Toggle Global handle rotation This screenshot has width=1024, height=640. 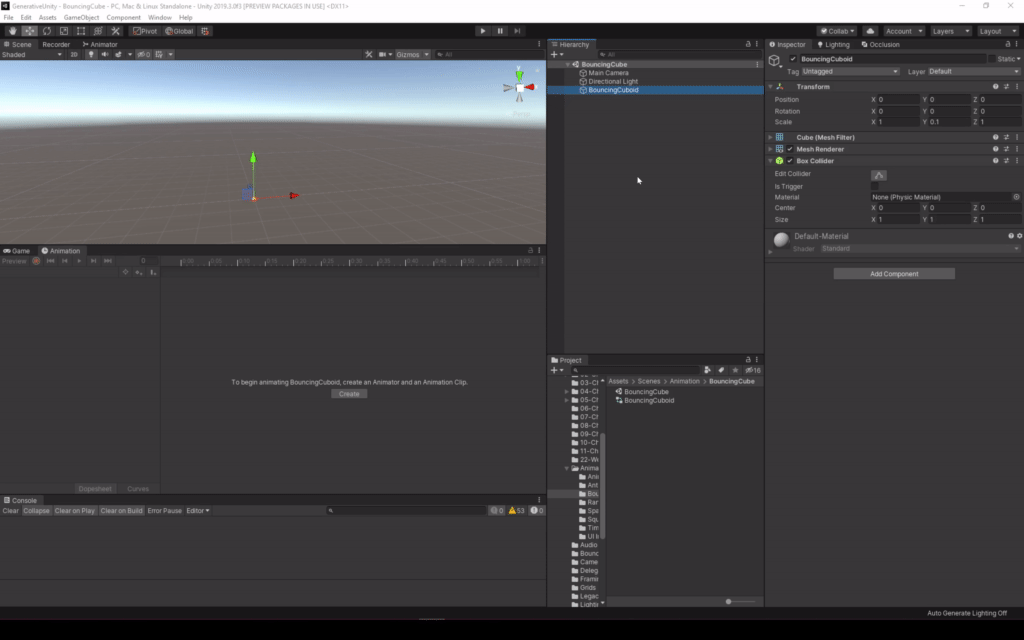point(179,31)
